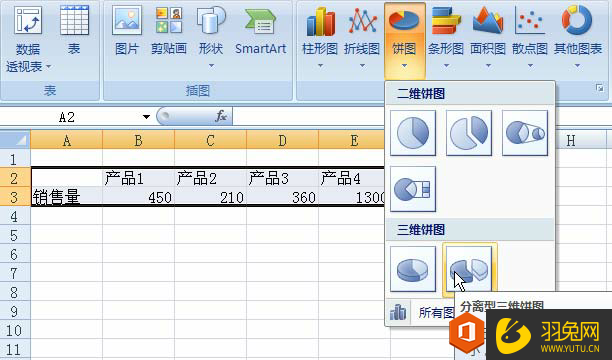This screenshot has height=360, width=612.
Task: Expand the 柱形图 dropdown arrow
Action: pyautogui.click(x=320, y=66)
